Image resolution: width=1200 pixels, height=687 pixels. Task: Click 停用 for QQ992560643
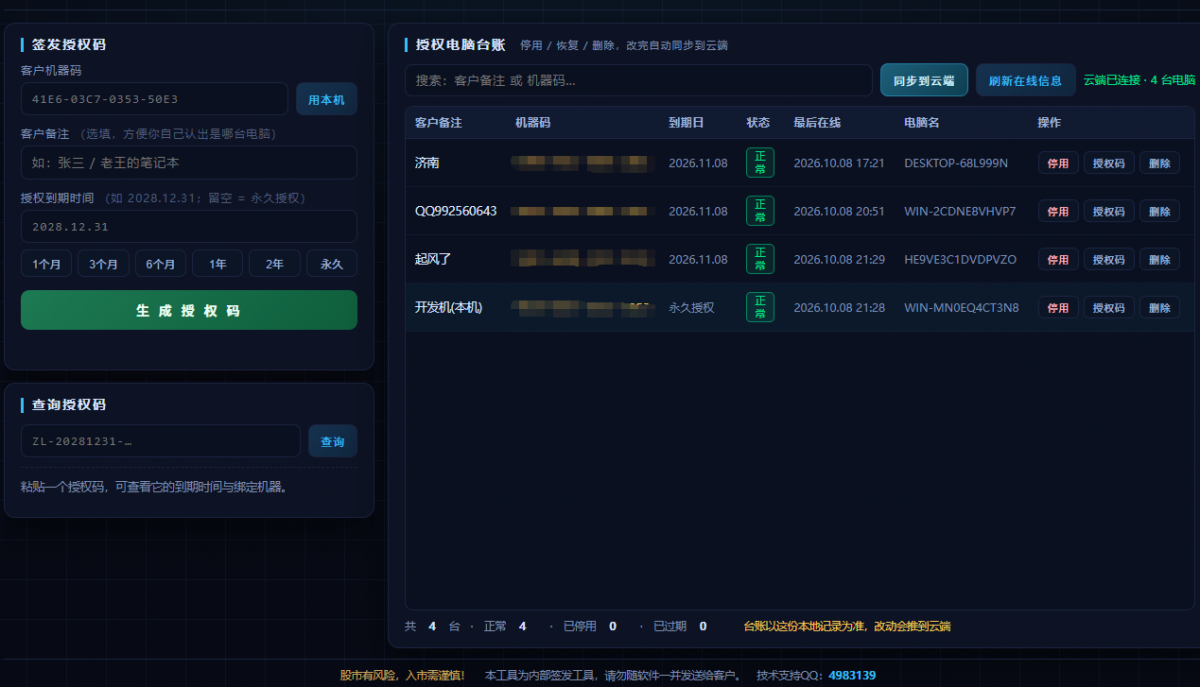(x=1058, y=211)
